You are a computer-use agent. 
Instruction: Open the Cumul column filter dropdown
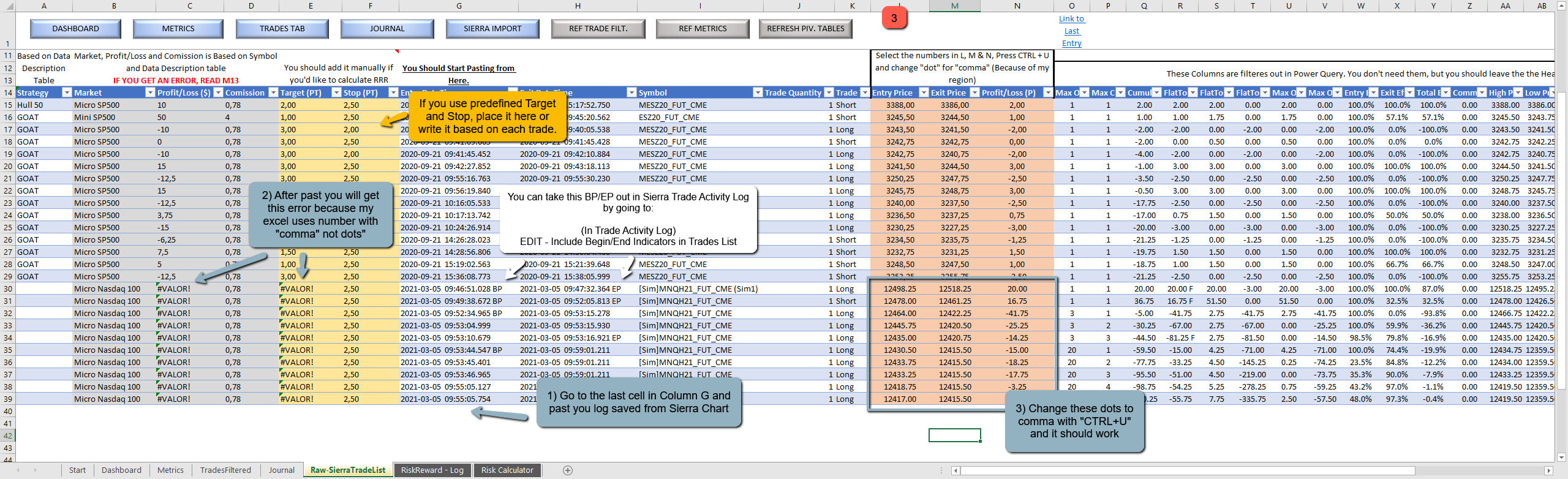(1156, 92)
